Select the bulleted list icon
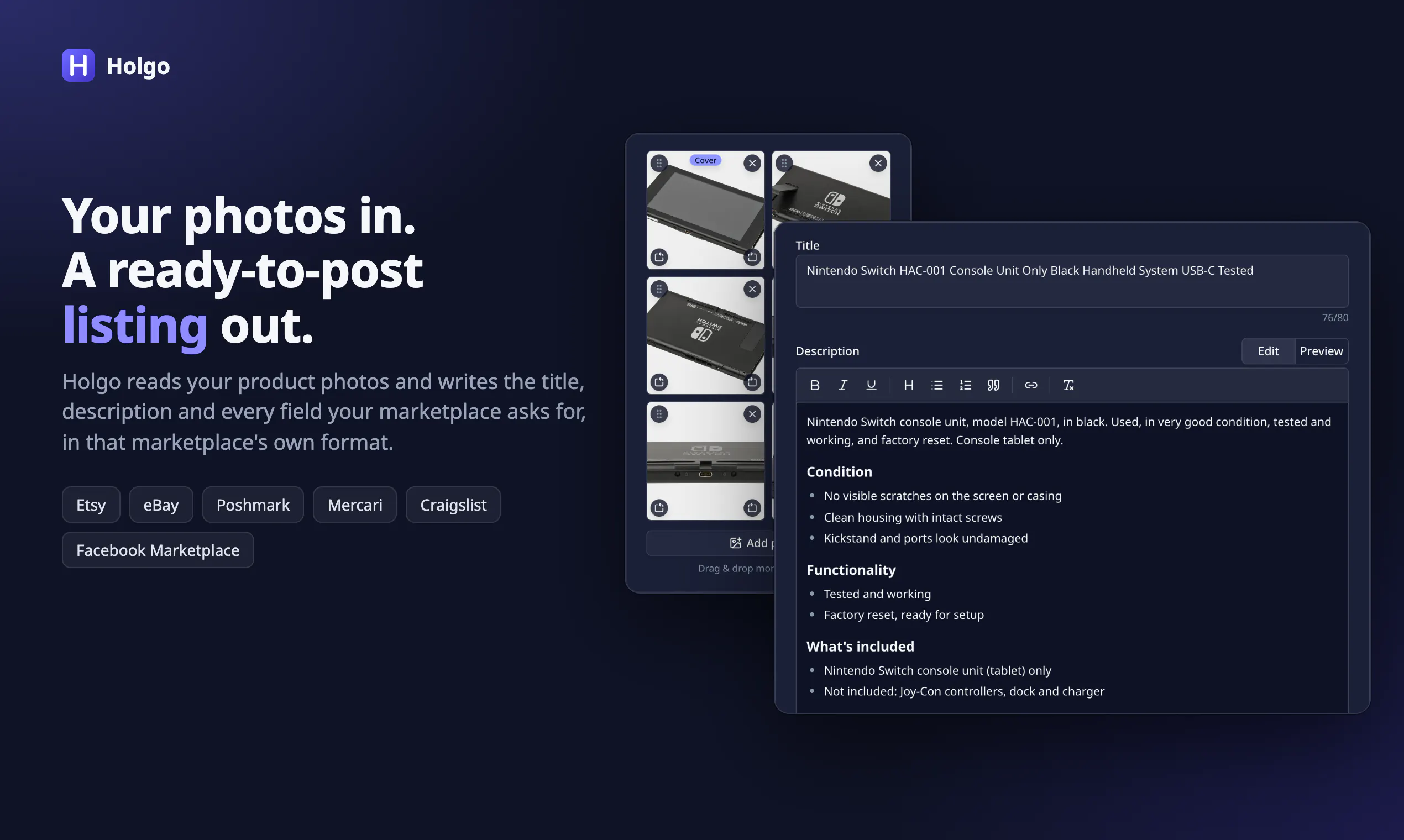The image size is (1404, 840). [937, 386]
